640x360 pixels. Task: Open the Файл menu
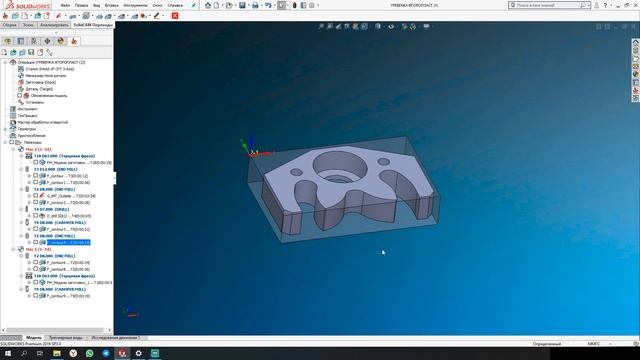65,5
